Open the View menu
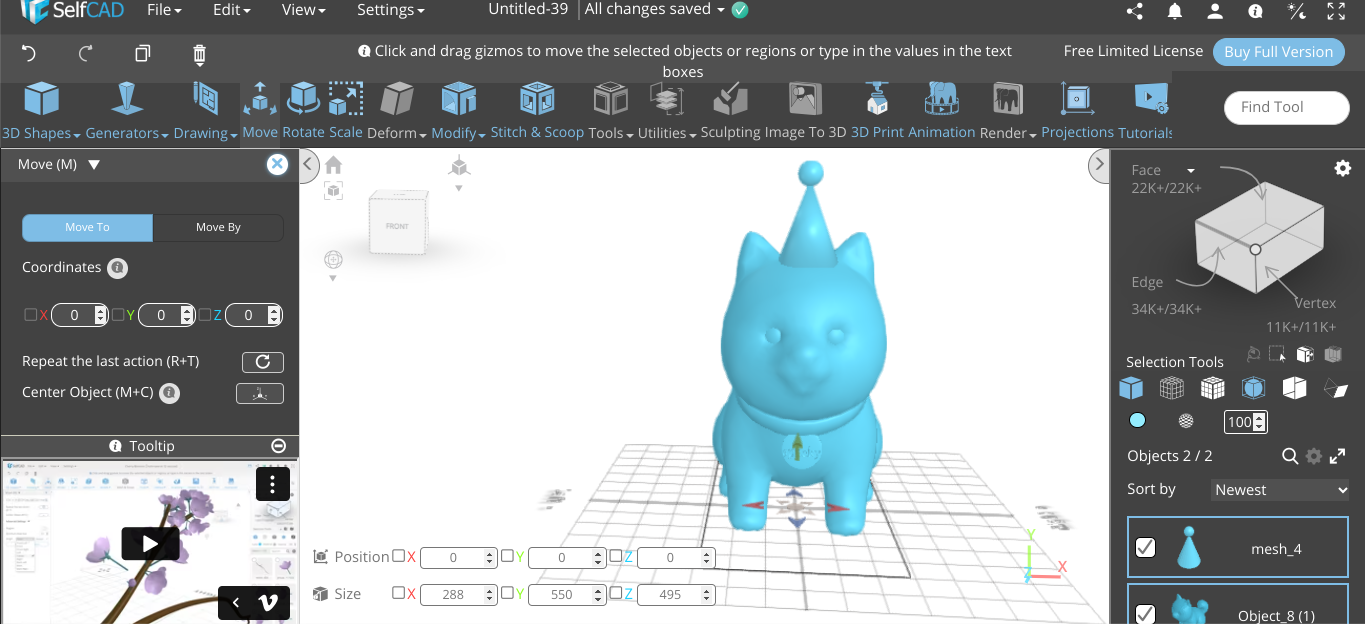The height and width of the screenshot is (624, 1365). click(304, 10)
